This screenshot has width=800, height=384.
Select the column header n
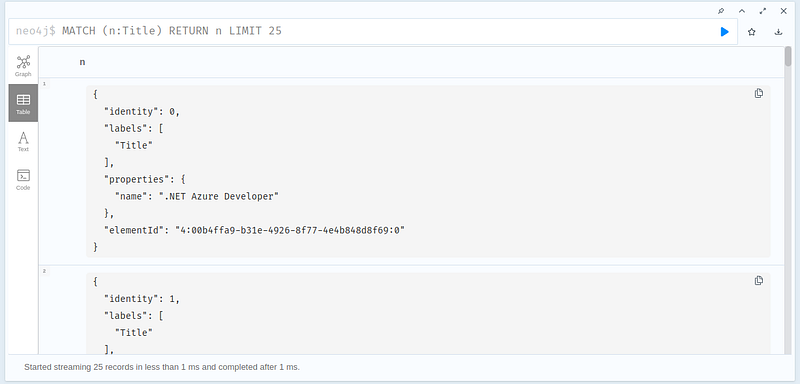pyautogui.click(x=82, y=62)
